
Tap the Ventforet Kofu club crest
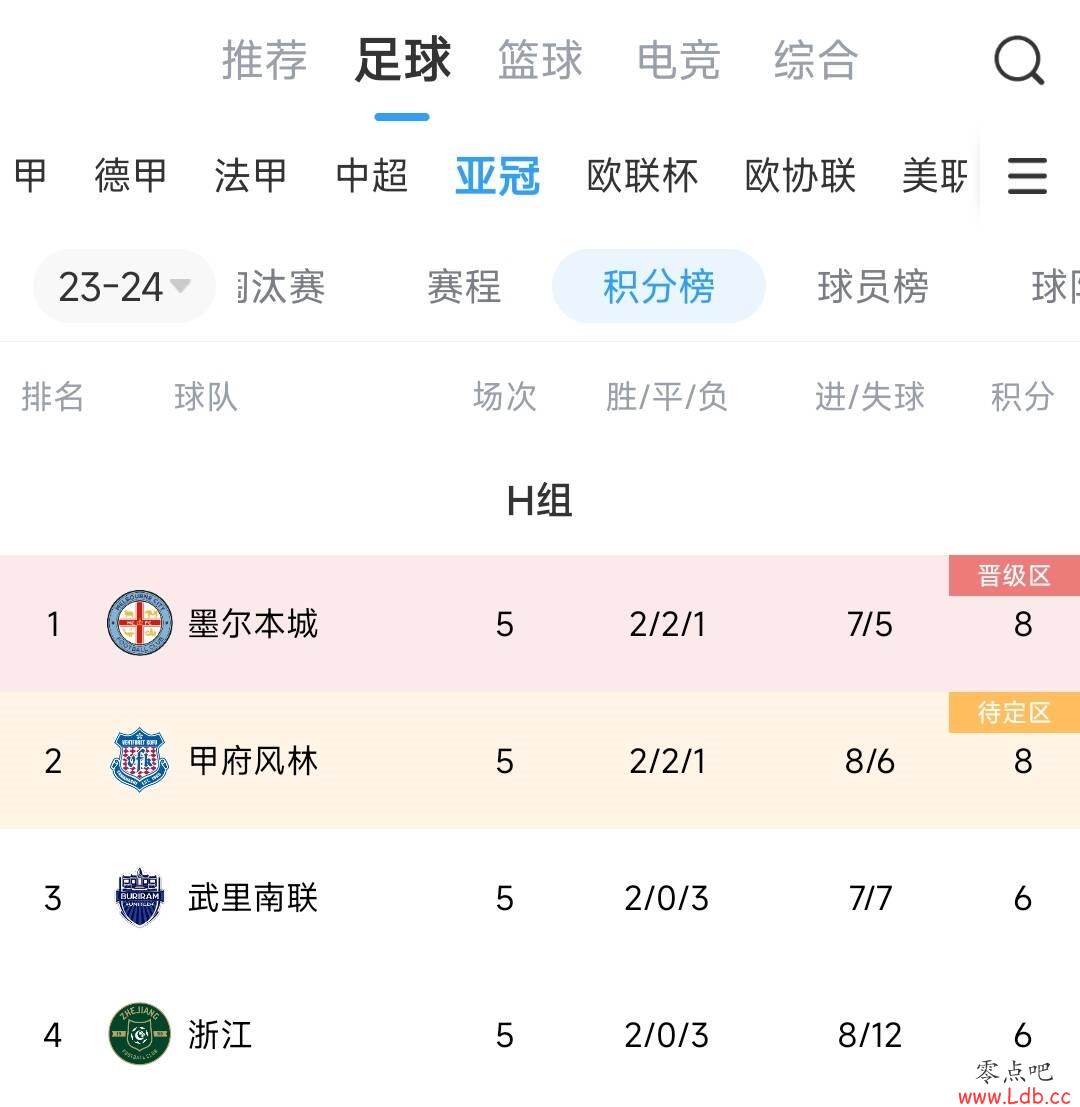click(139, 760)
